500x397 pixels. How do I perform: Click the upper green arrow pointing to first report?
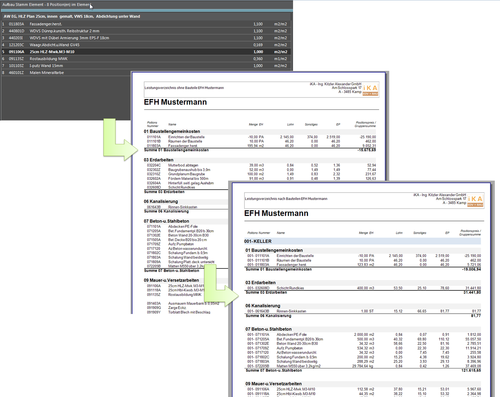click(121, 139)
